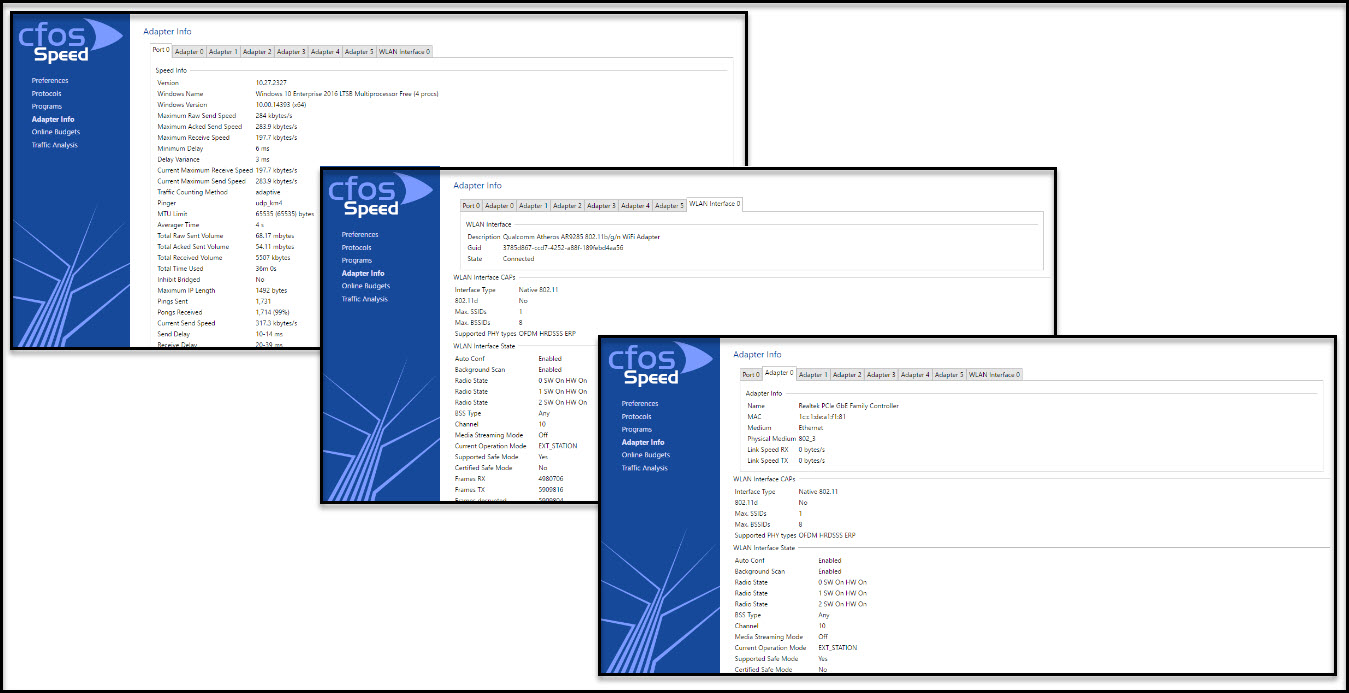This screenshot has width=1349, height=693.
Task: Click the Version value 10.27.2327
Action: [271, 82]
